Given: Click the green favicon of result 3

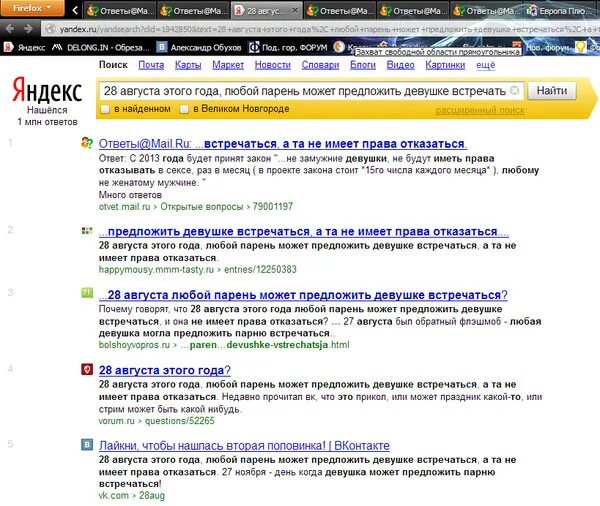Looking at the screenshot, I should (87, 293).
